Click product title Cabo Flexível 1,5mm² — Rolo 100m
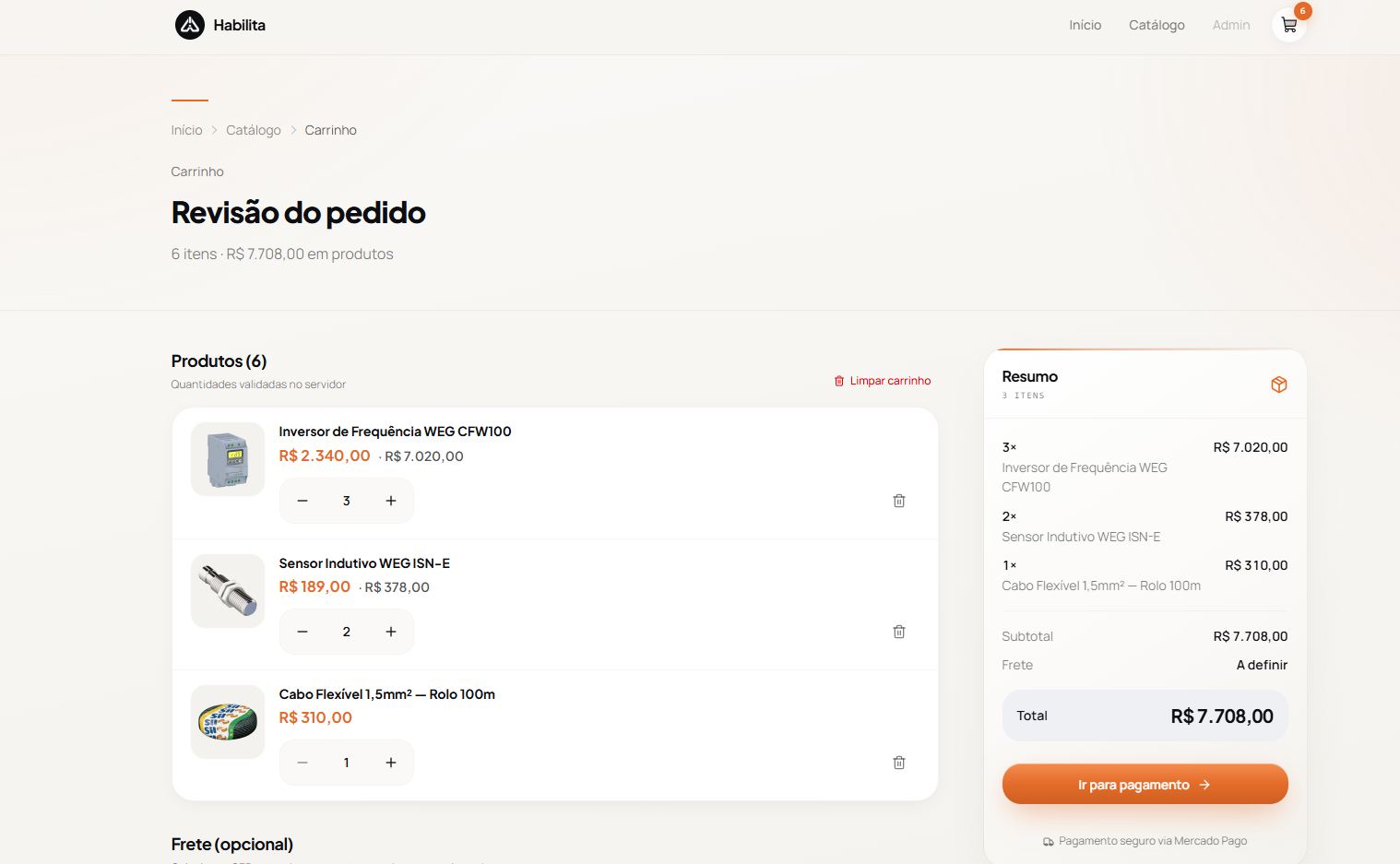The width and height of the screenshot is (1400, 864). (386, 694)
